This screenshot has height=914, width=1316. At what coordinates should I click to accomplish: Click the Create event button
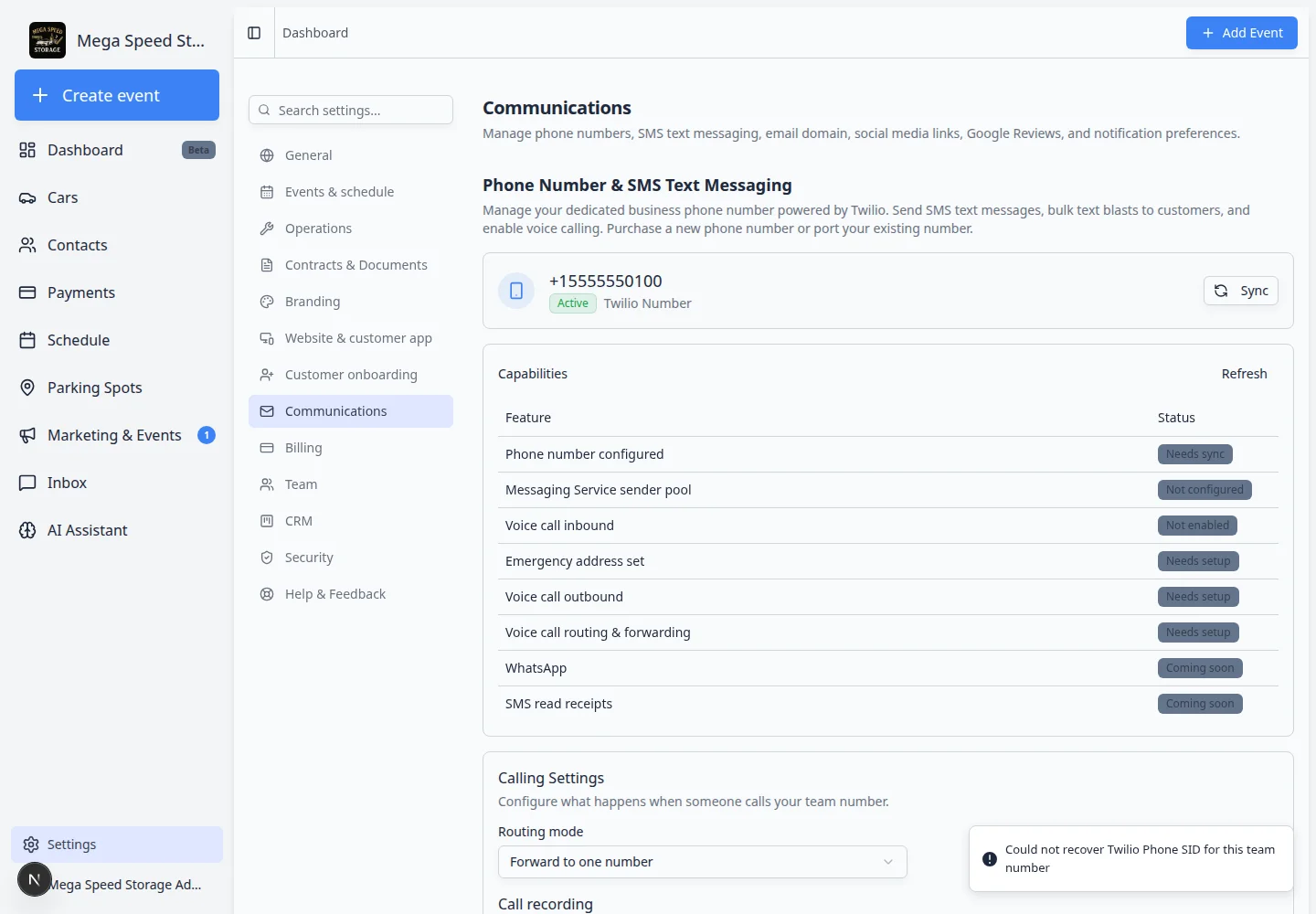(x=117, y=95)
